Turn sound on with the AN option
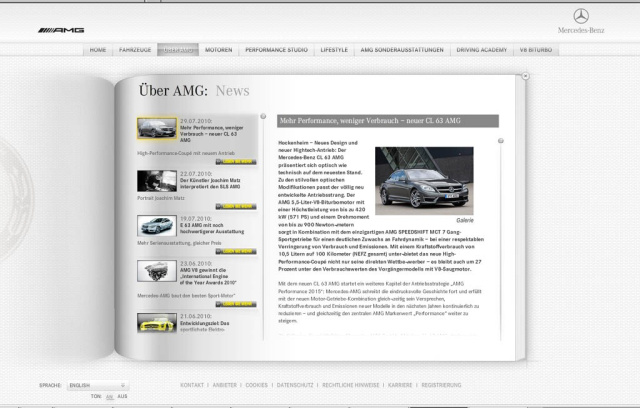Screen dimensions: 640x408 coord(109,397)
